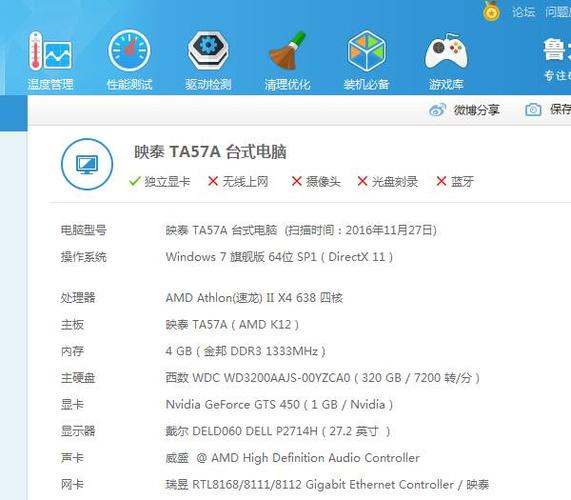
Task: Select the 无线上网 feature label
Action: click(x=245, y=181)
